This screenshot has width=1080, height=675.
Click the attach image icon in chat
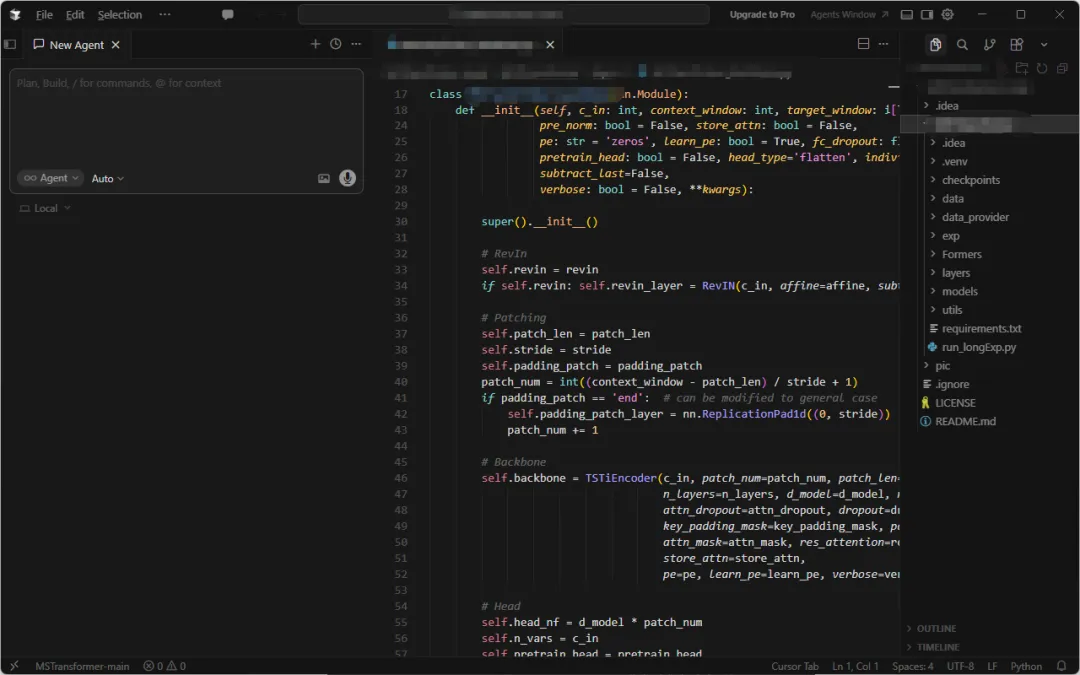(324, 178)
